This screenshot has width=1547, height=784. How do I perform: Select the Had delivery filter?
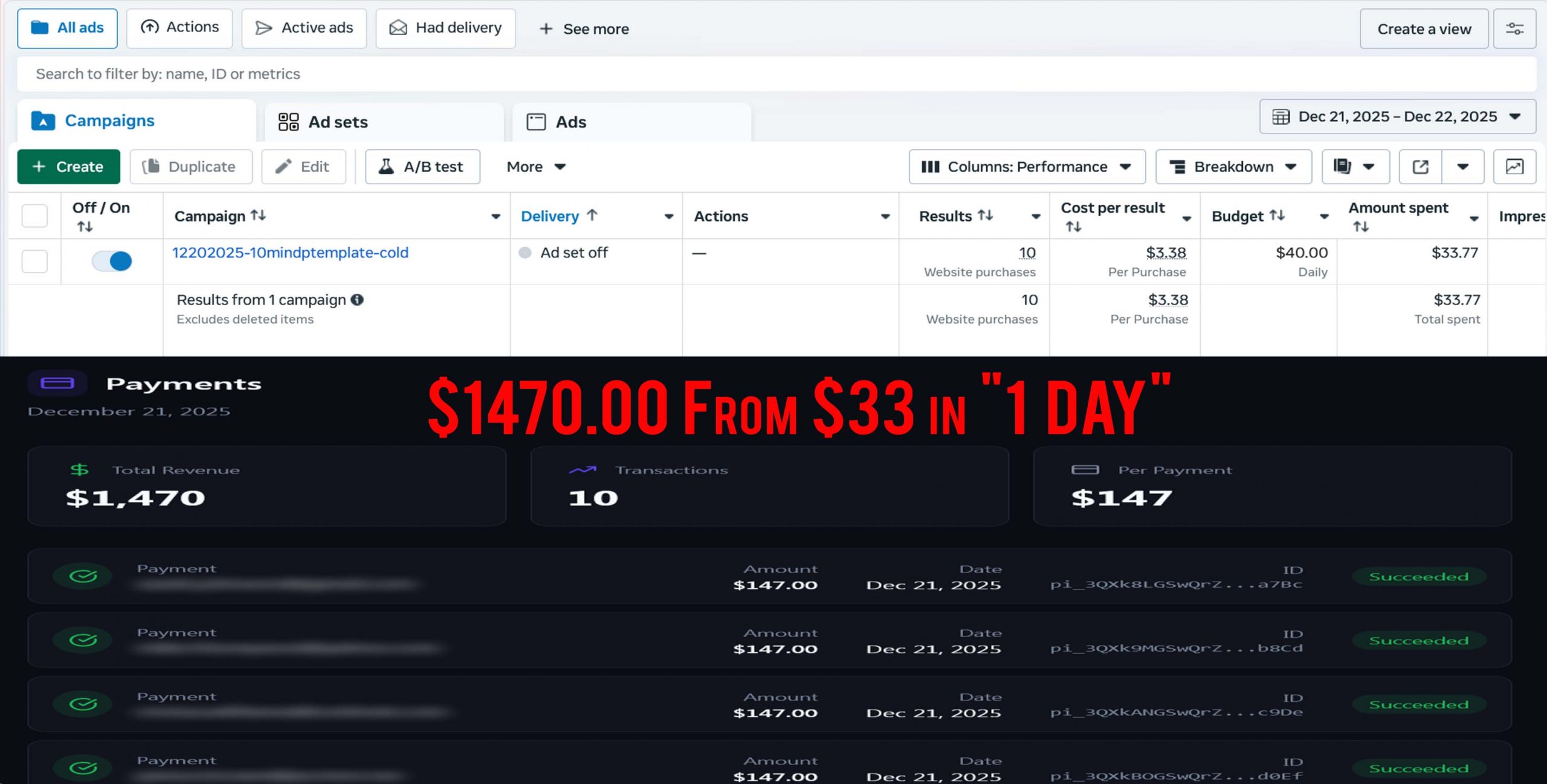point(445,28)
